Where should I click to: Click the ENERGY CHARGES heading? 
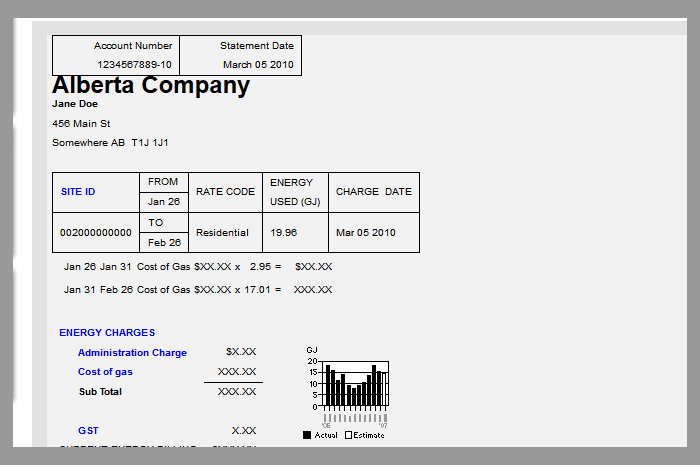coord(107,333)
